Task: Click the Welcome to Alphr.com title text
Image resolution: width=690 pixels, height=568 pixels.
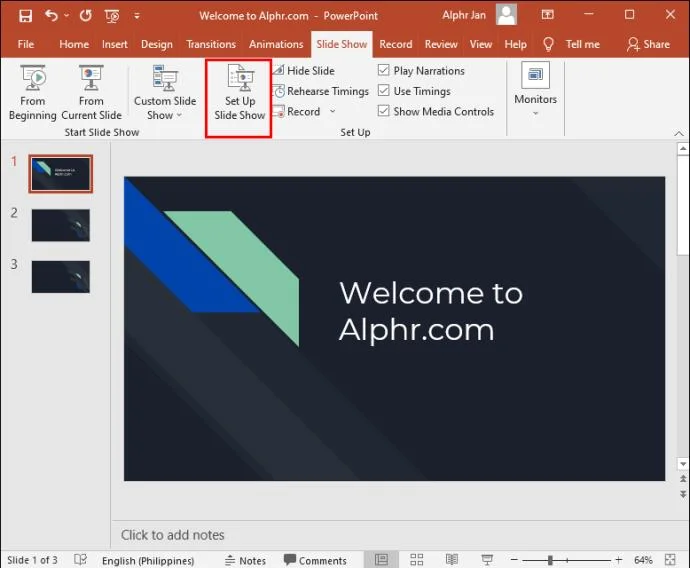Action: 431,311
